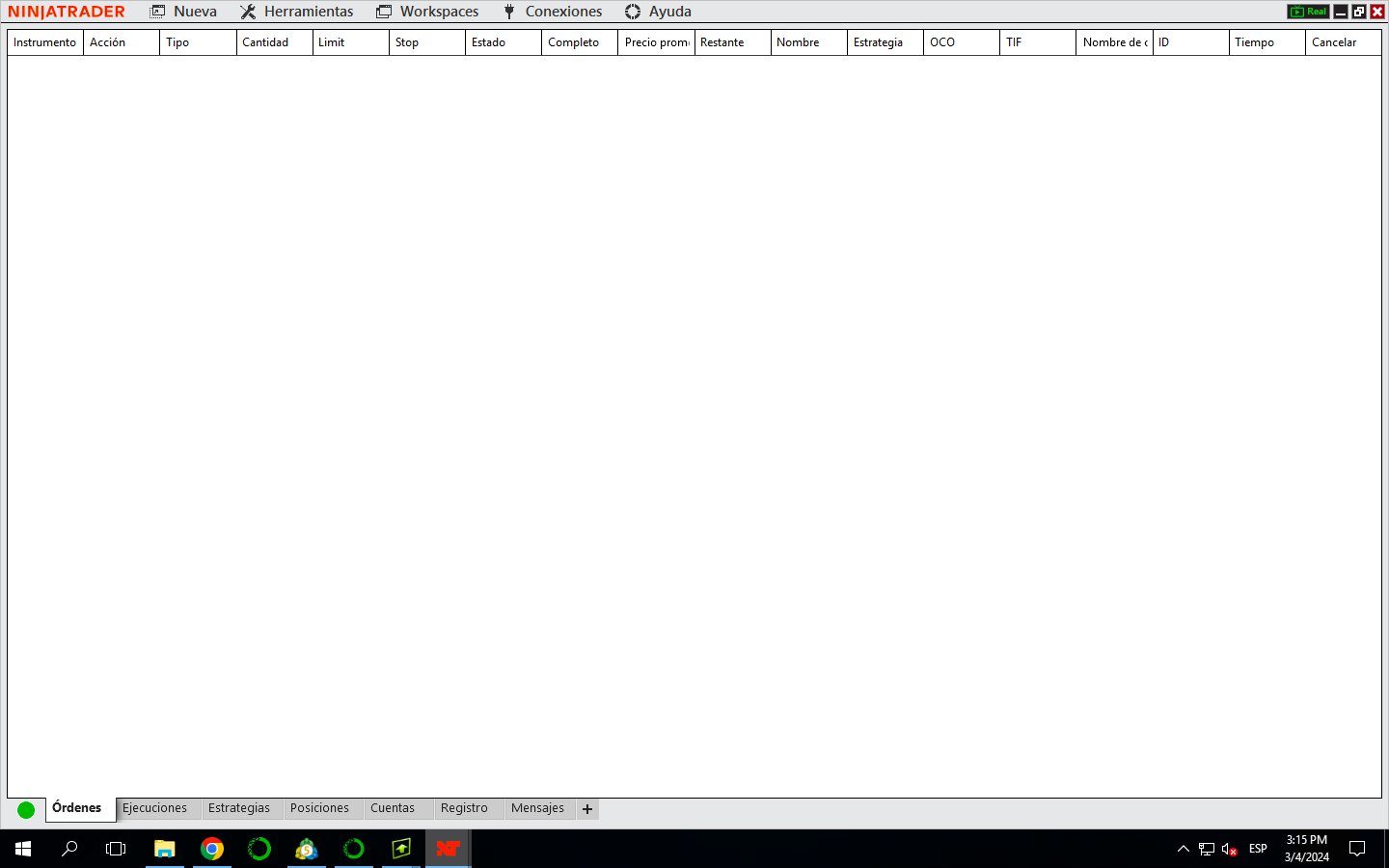Click the green Real indicator icon
Image resolution: width=1389 pixels, height=868 pixels.
(1308, 12)
